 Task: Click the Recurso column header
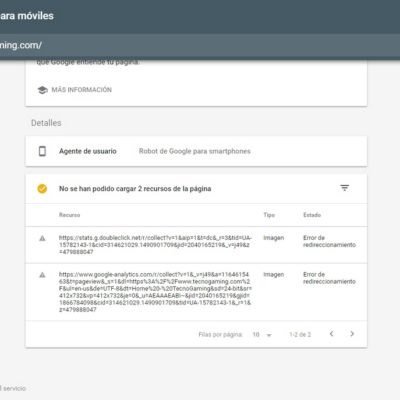click(x=69, y=215)
